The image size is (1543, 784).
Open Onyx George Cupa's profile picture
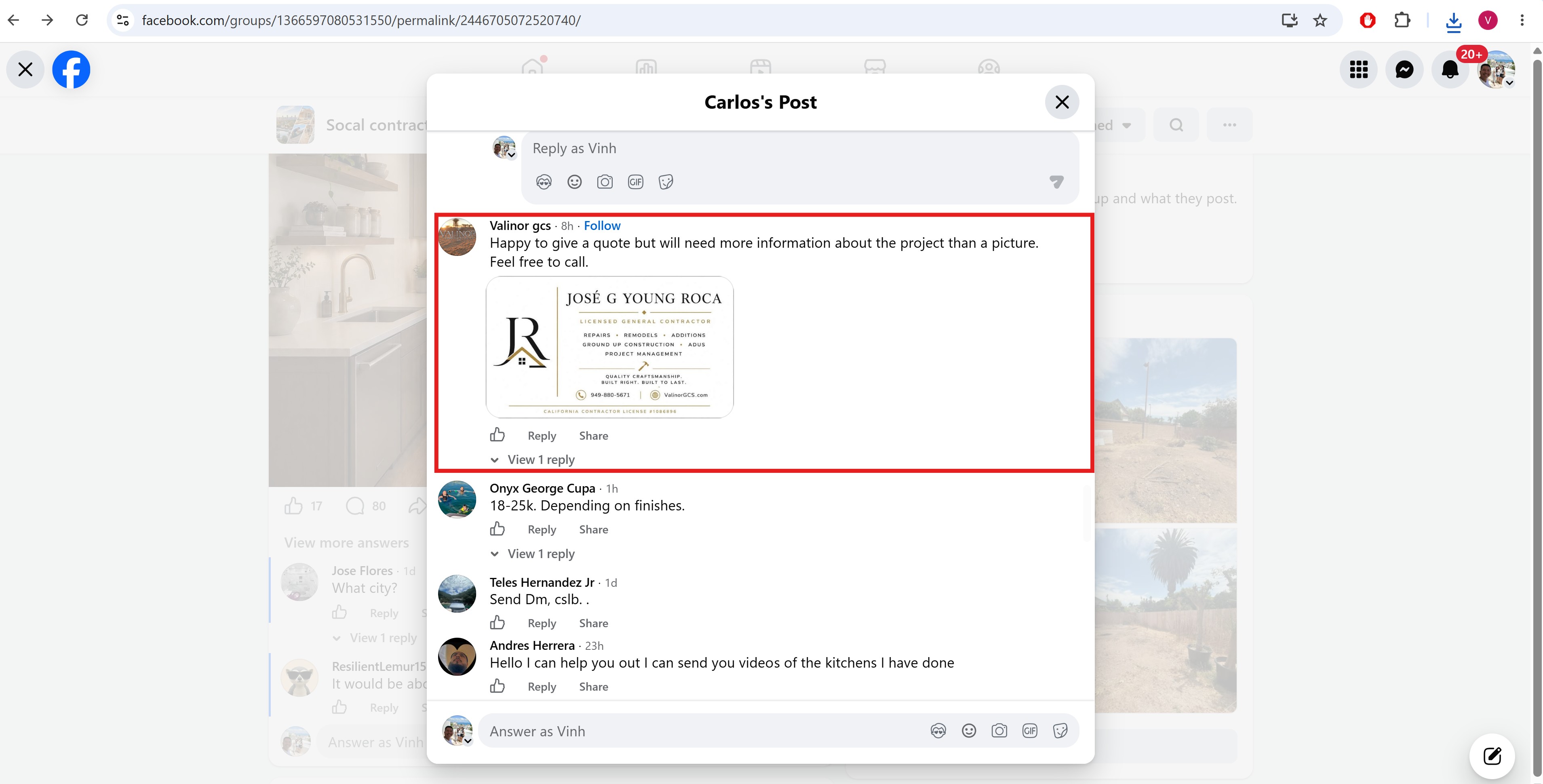[457, 499]
